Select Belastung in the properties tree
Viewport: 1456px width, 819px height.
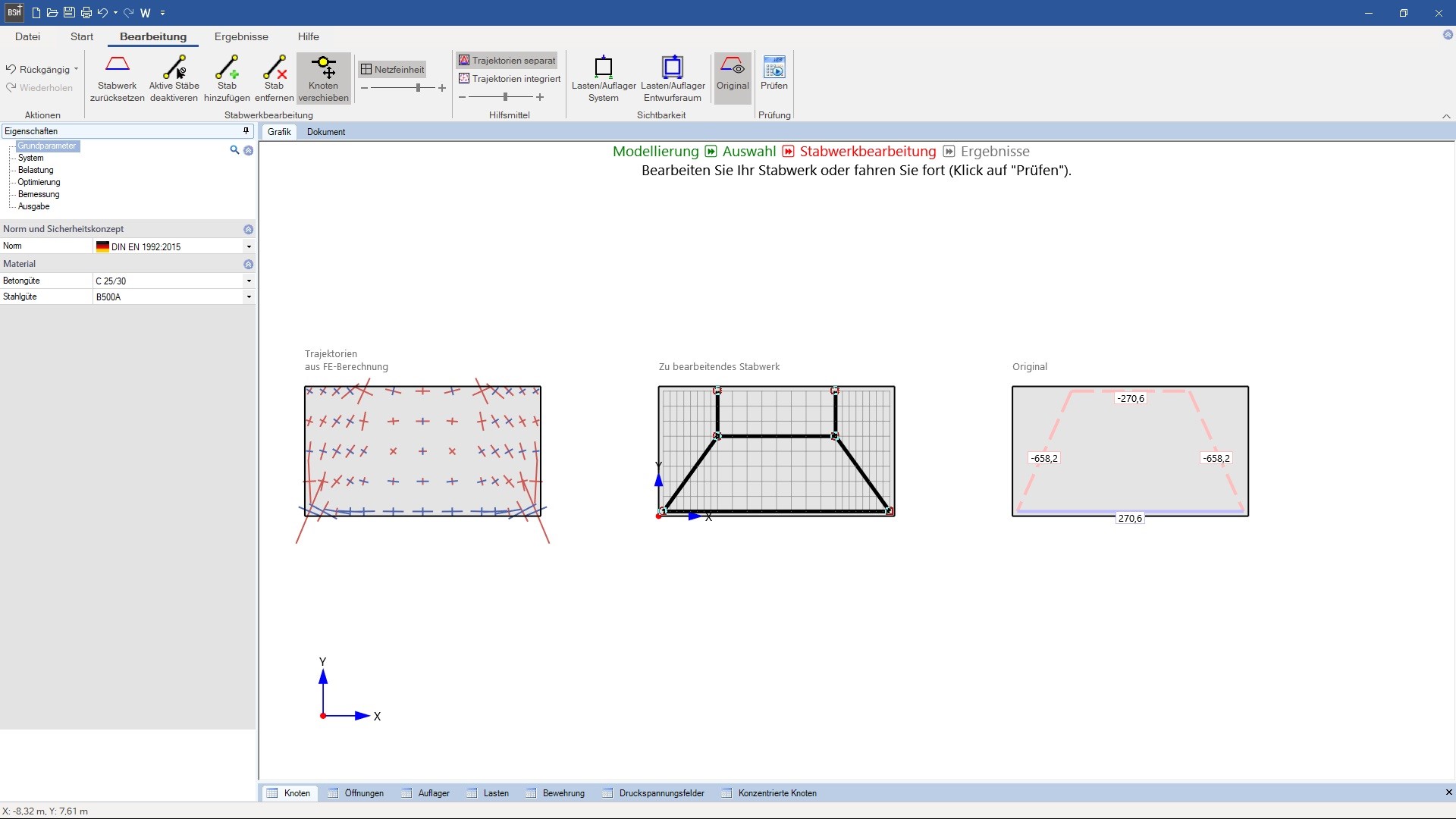[x=36, y=171]
